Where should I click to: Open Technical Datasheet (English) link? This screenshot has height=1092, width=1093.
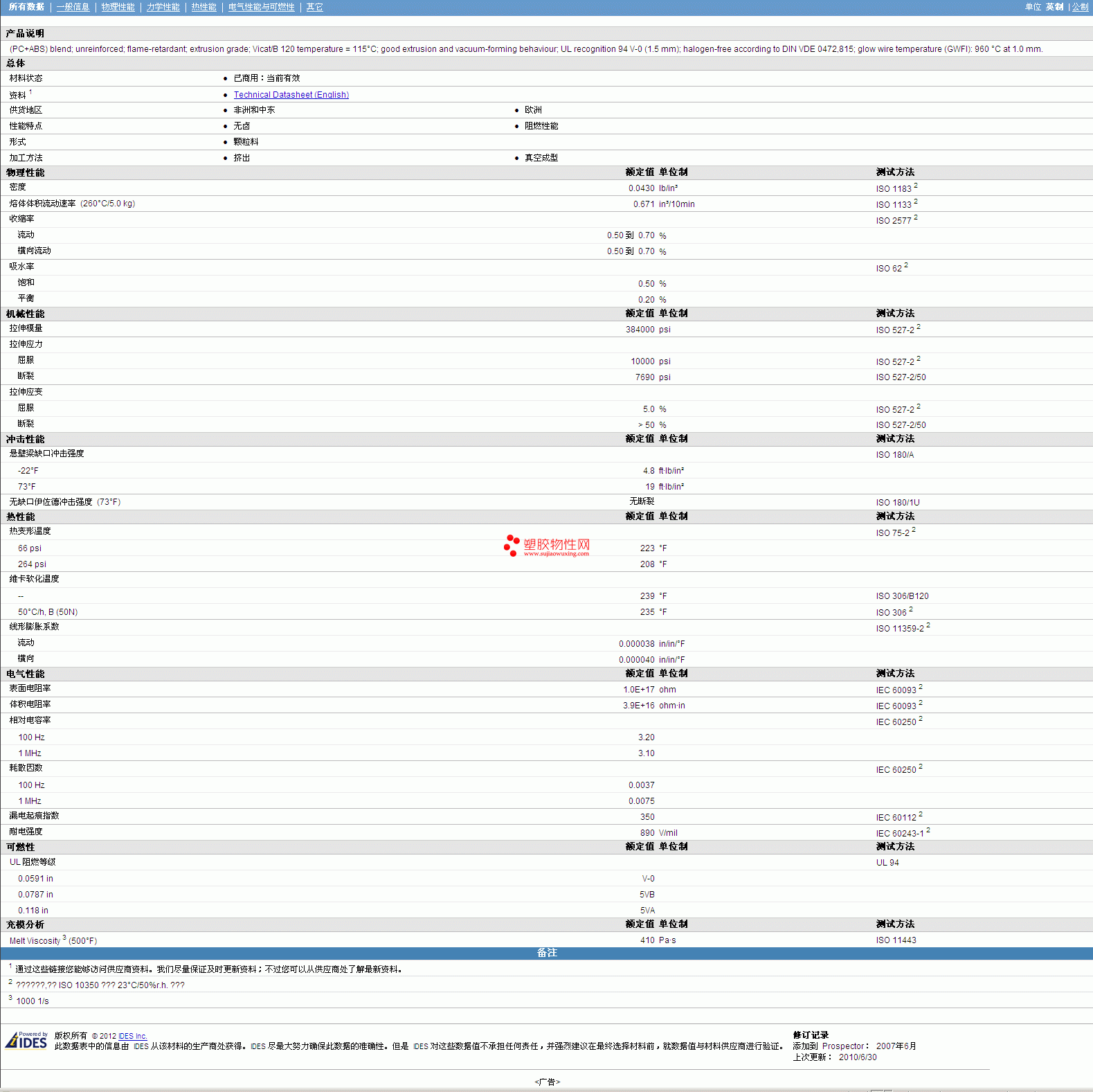tap(291, 95)
